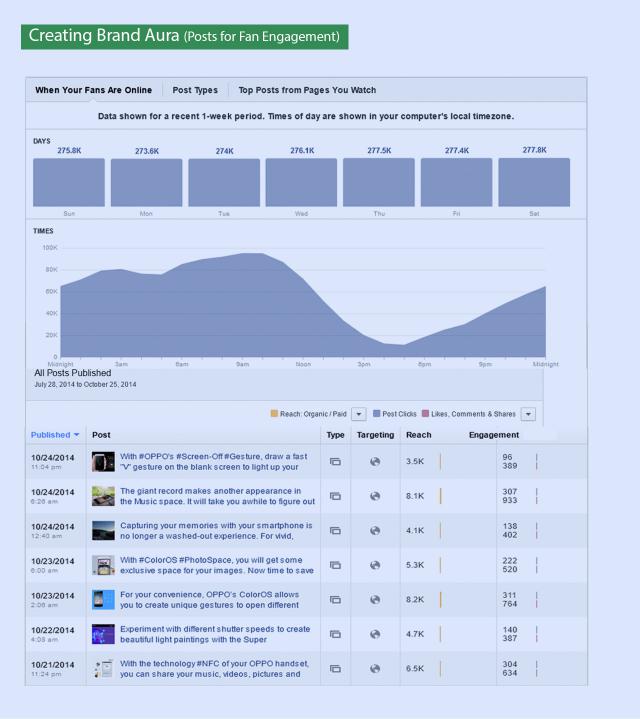Click the thumbnail of the #NFC handset post
Image resolution: width=640 pixels, height=719 pixels.
(102, 668)
